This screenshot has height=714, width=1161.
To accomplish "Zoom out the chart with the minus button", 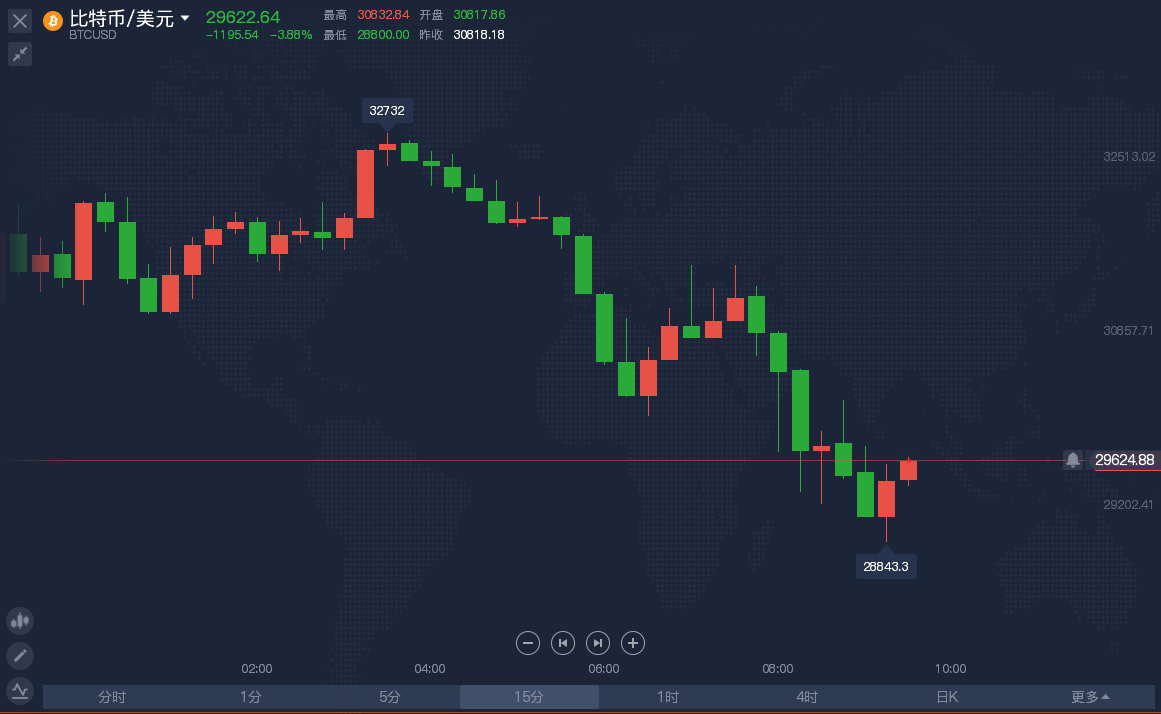I will [x=528, y=643].
